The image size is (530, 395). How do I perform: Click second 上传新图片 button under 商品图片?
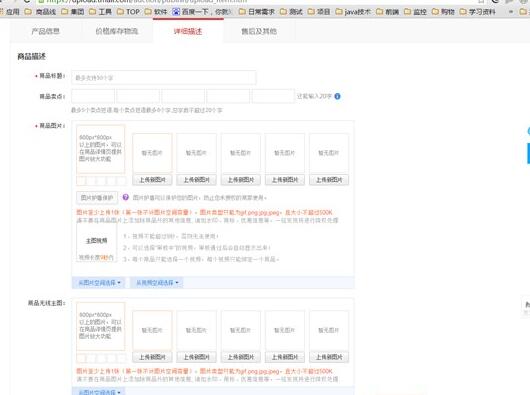[x=196, y=180]
